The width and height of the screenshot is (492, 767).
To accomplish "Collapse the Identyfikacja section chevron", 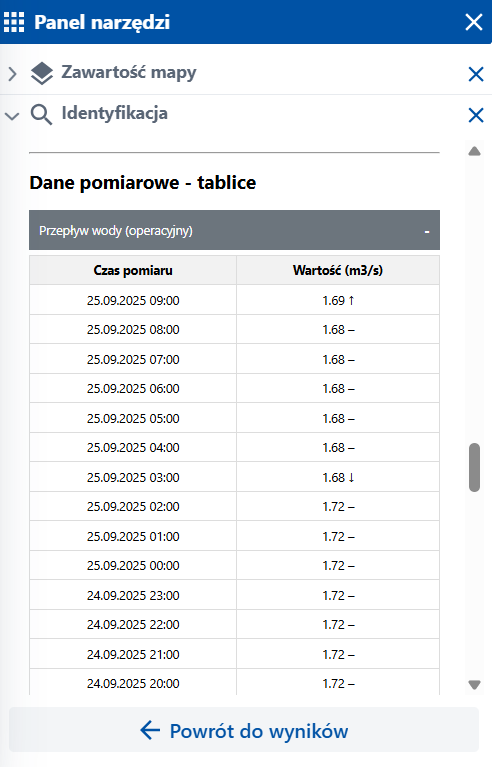I will (x=12, y=116).
